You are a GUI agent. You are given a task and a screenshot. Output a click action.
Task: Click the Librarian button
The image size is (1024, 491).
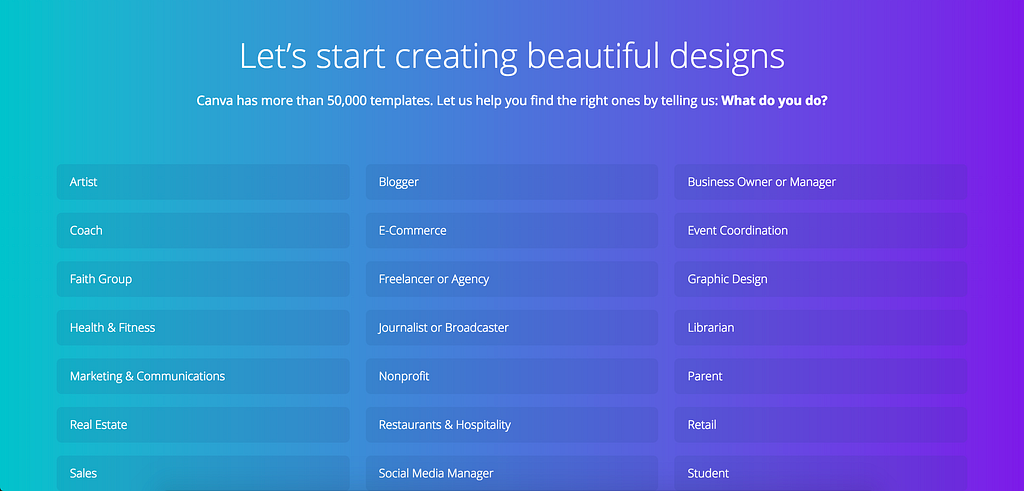pyautogui.click(x=821, y=328)
